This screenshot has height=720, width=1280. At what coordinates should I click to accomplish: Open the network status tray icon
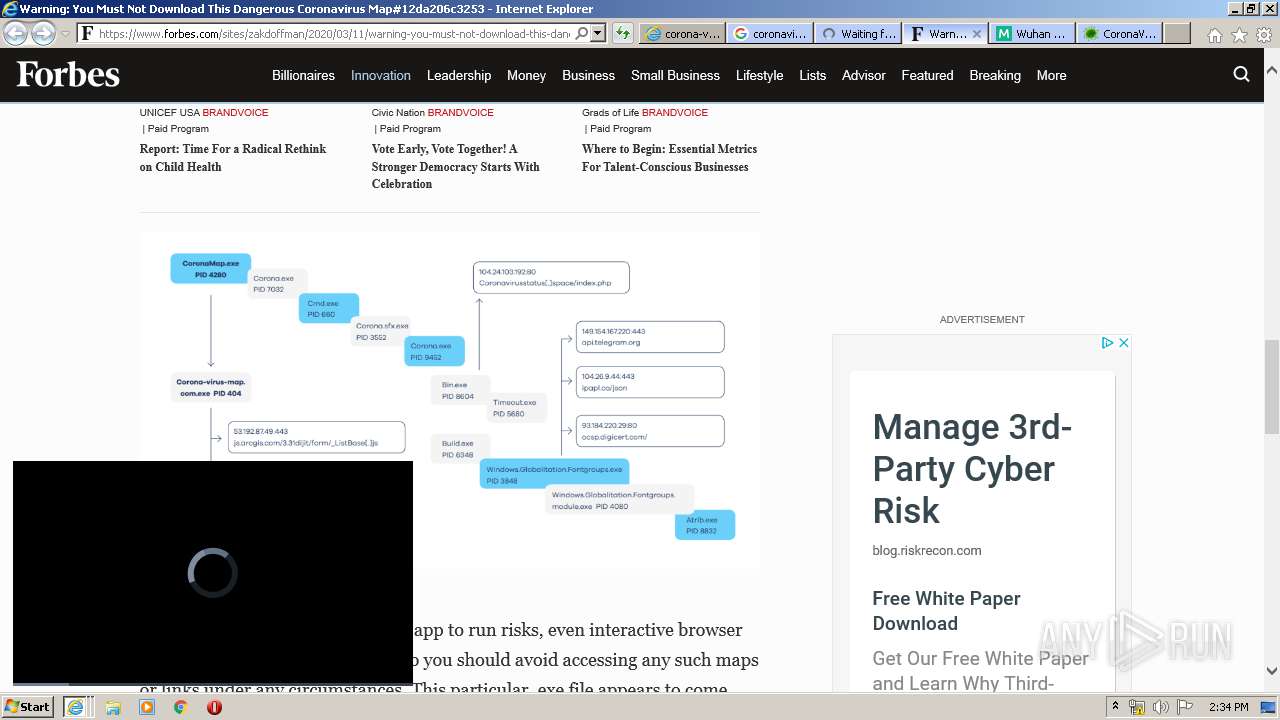1137,707
